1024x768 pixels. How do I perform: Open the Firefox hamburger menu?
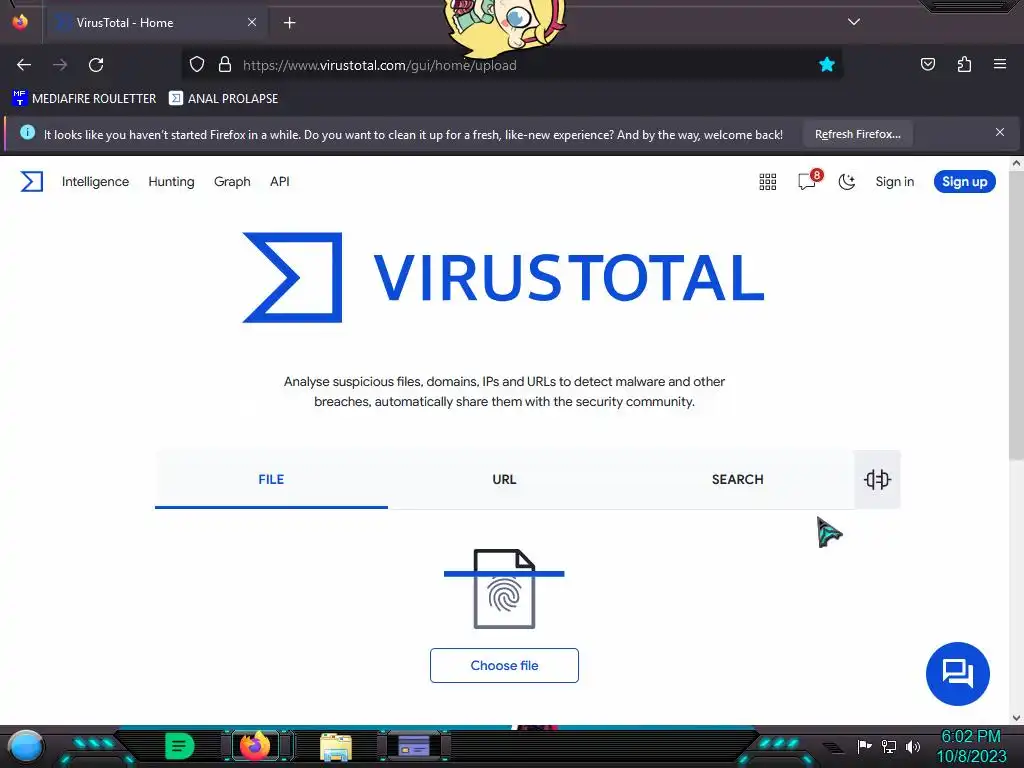(1000, 64)
